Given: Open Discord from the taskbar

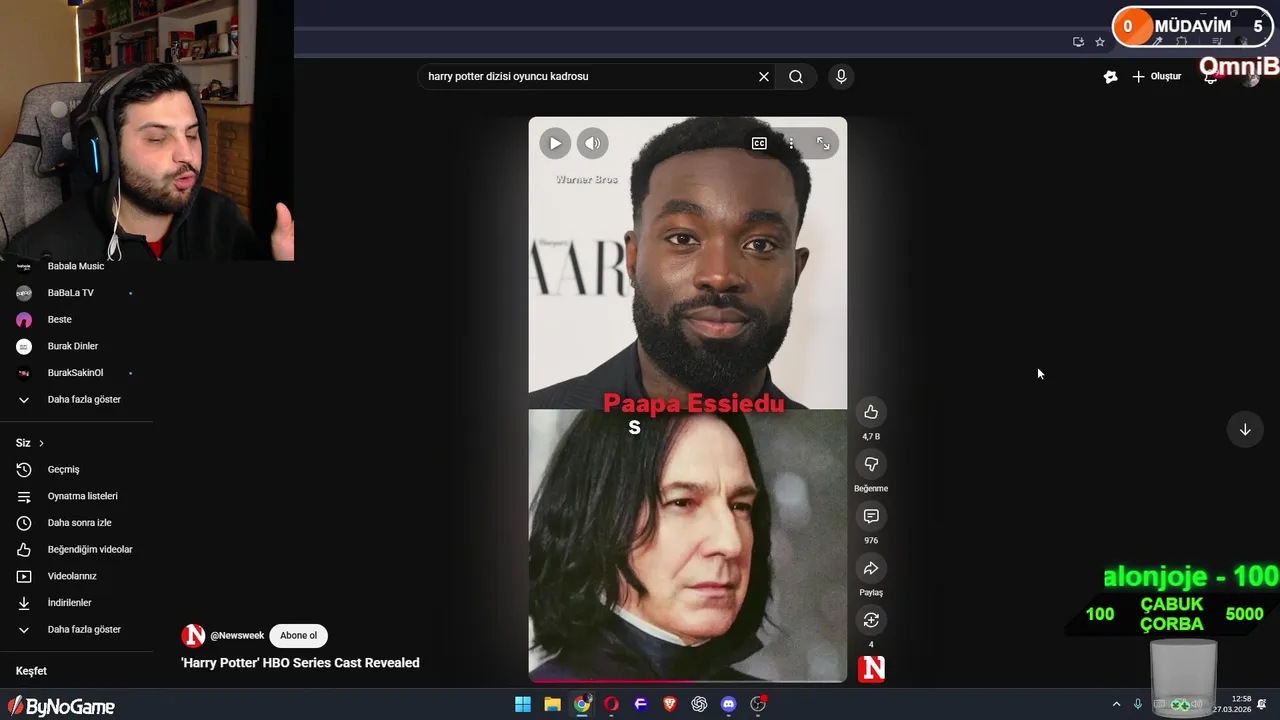Looking at the screenshot, I should pyautogui.click(x=729, y=704).
